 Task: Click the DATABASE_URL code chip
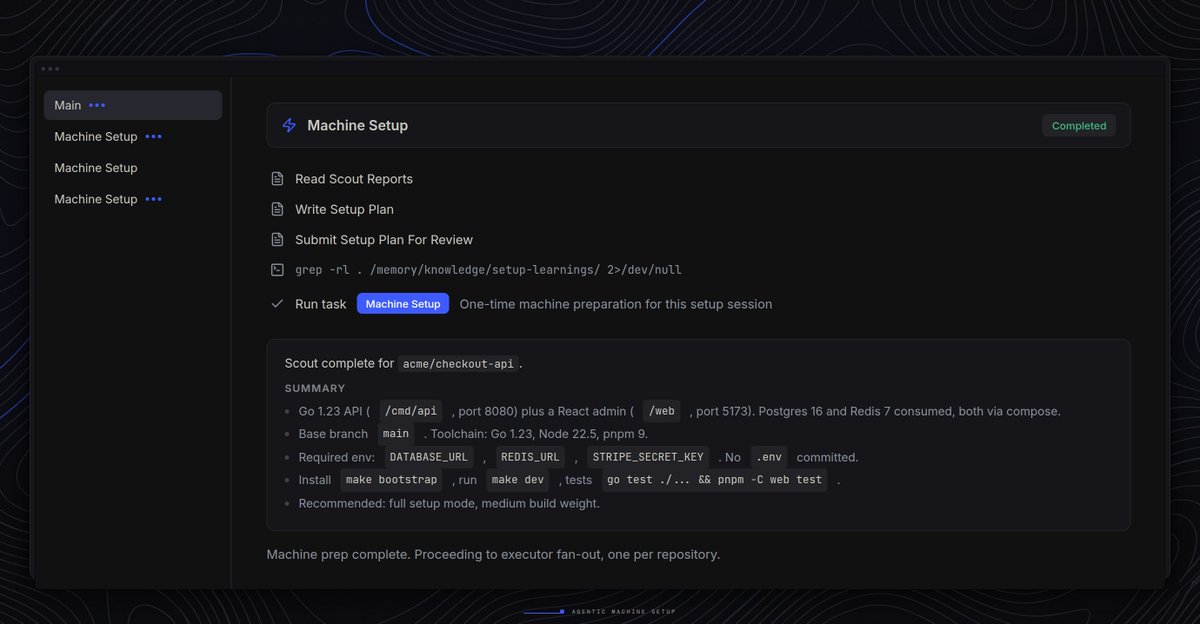[428, 457]
